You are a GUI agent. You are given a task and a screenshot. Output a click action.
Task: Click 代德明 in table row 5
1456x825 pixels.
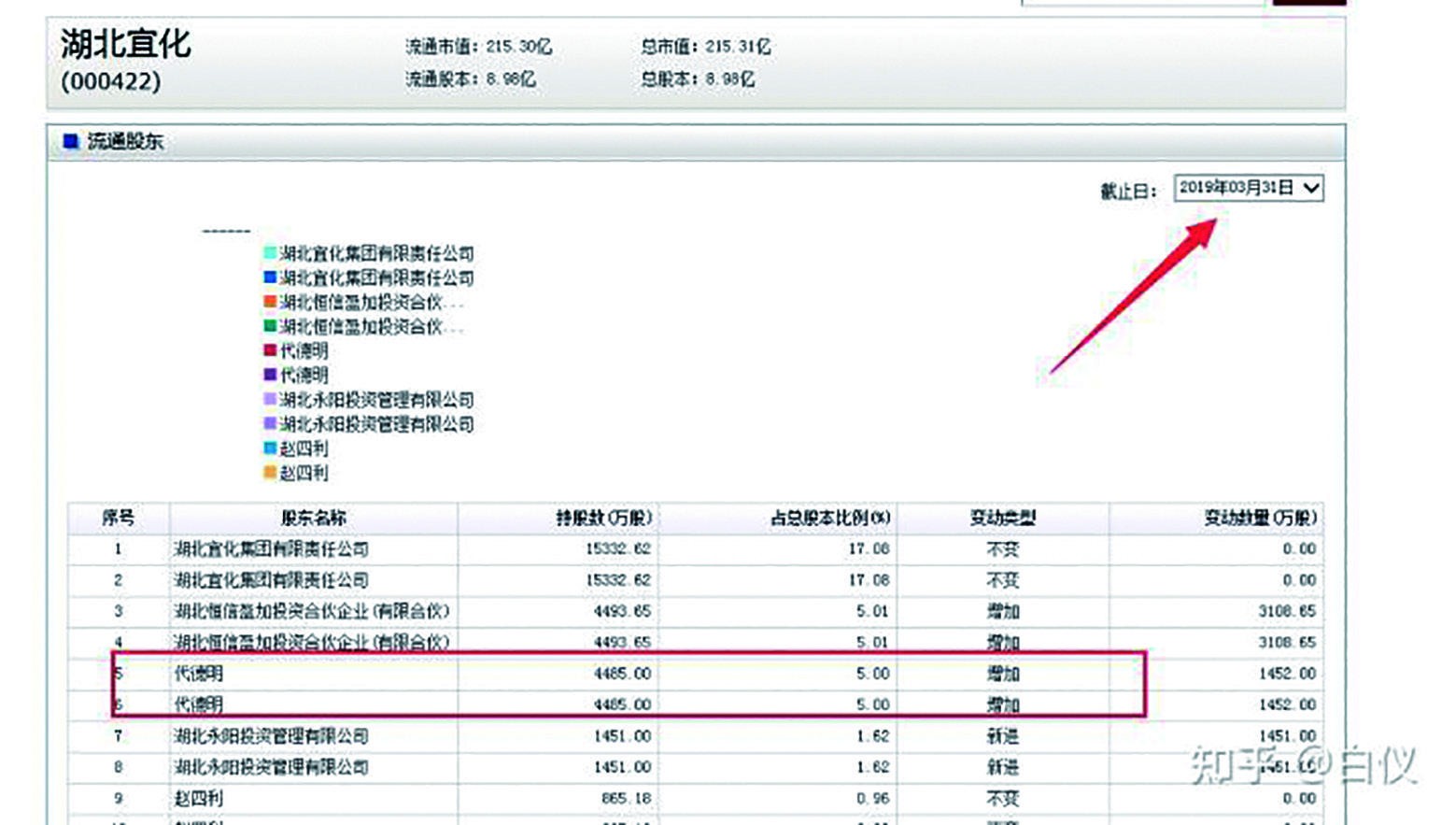click(198, 674)
